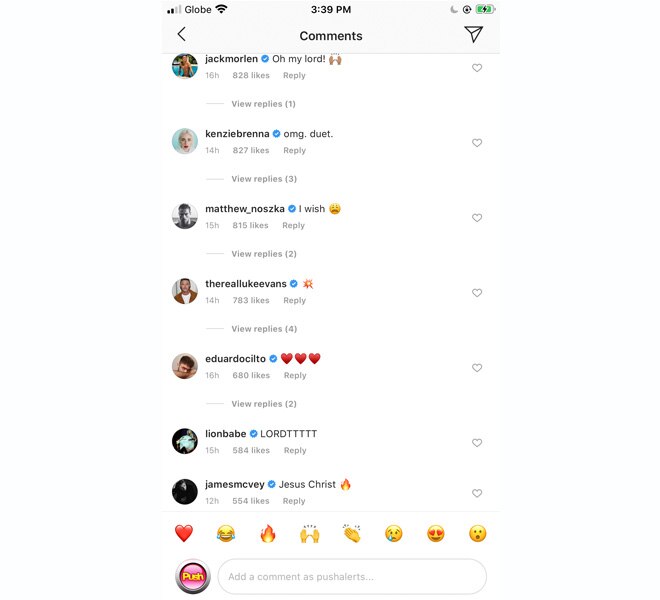Focus the Add a comment field
Image resolution: width=660 pixels, height=600 pixels.
tap(352, 576)
